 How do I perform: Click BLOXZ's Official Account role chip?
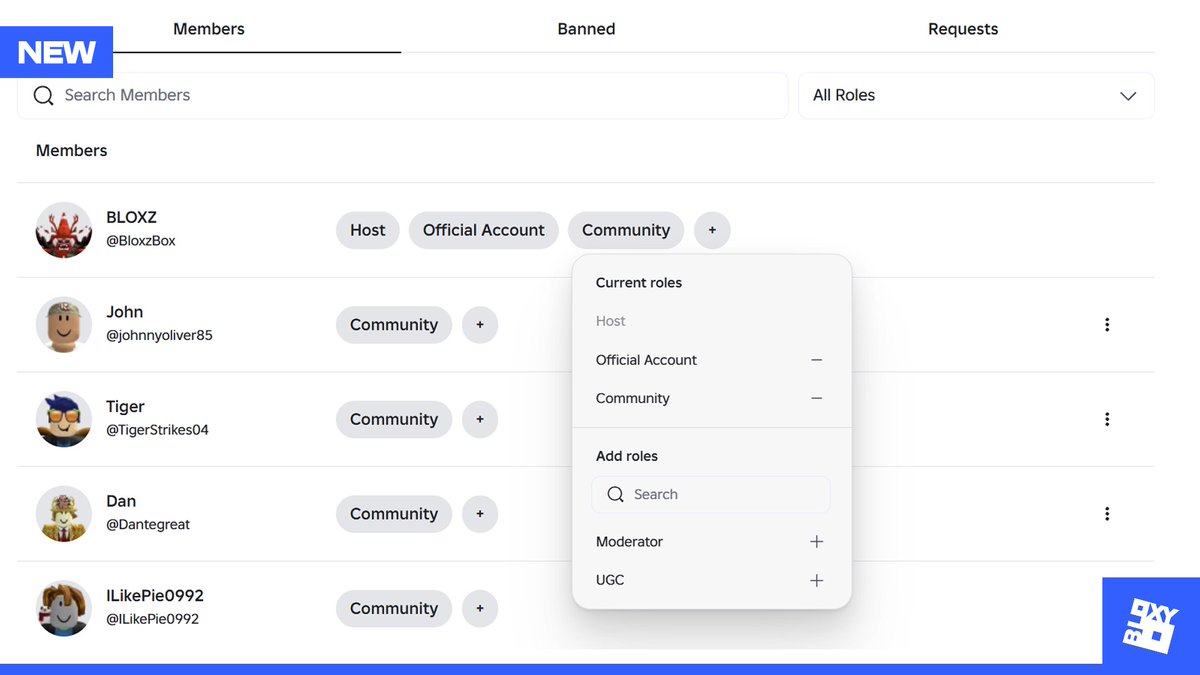pos(484,230)
